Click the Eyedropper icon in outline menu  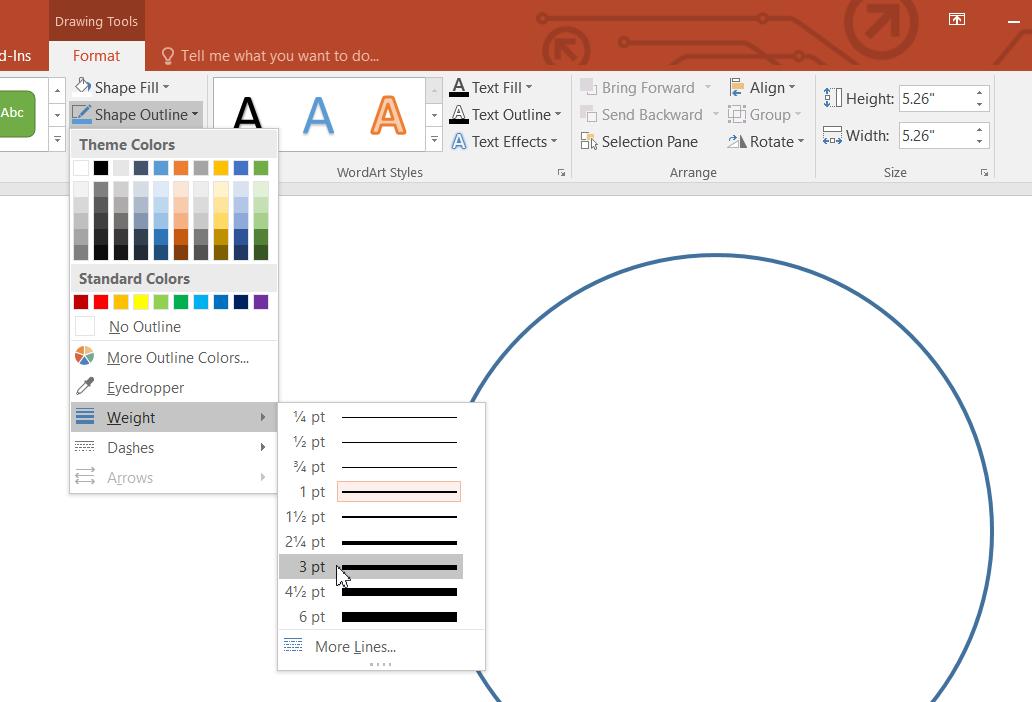(x=85, y=387)
